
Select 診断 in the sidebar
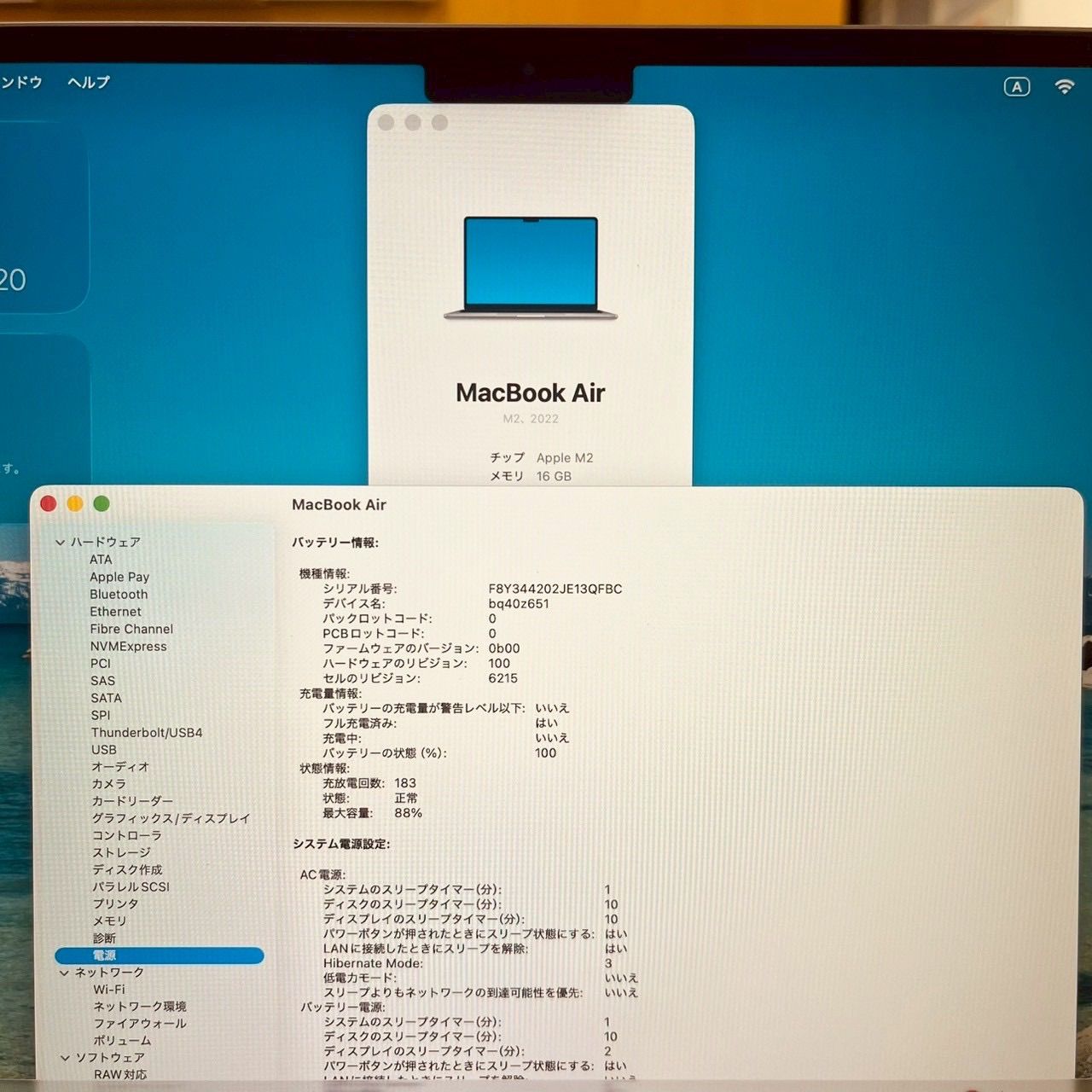tap(104, 938)
